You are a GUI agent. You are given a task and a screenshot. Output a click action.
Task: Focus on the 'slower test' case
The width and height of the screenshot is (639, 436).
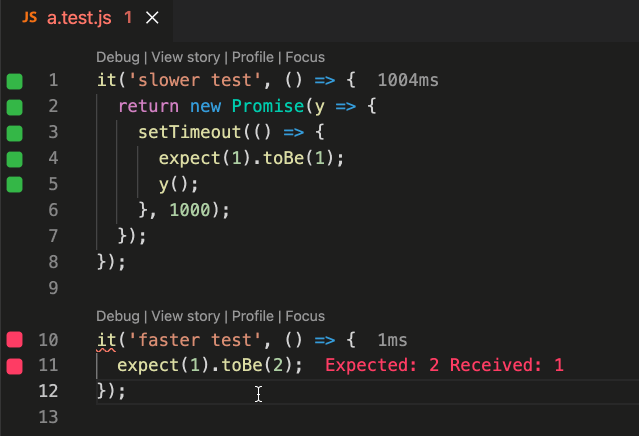[x=305, y=58]
